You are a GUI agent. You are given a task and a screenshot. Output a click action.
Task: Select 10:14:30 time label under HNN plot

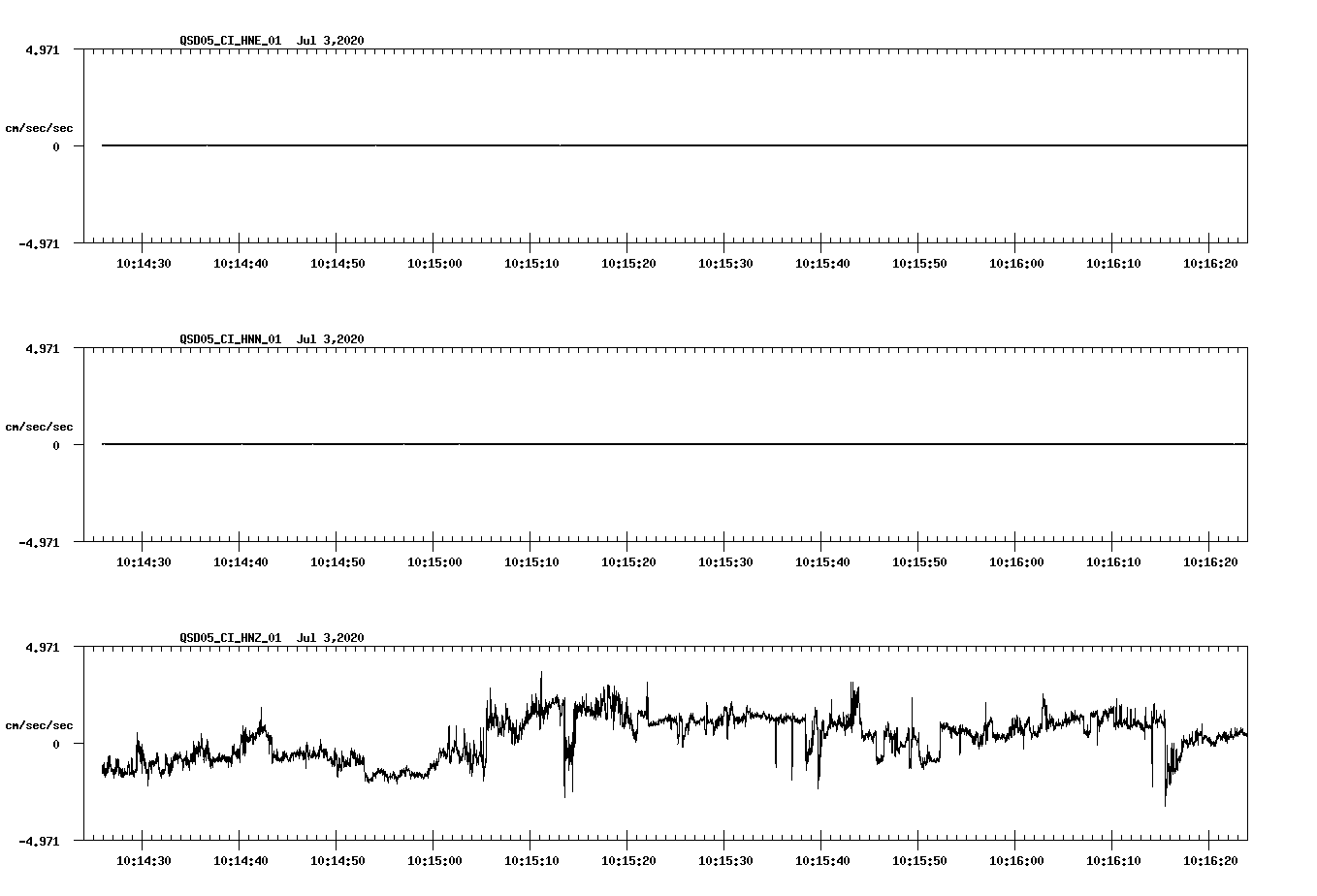144,562
